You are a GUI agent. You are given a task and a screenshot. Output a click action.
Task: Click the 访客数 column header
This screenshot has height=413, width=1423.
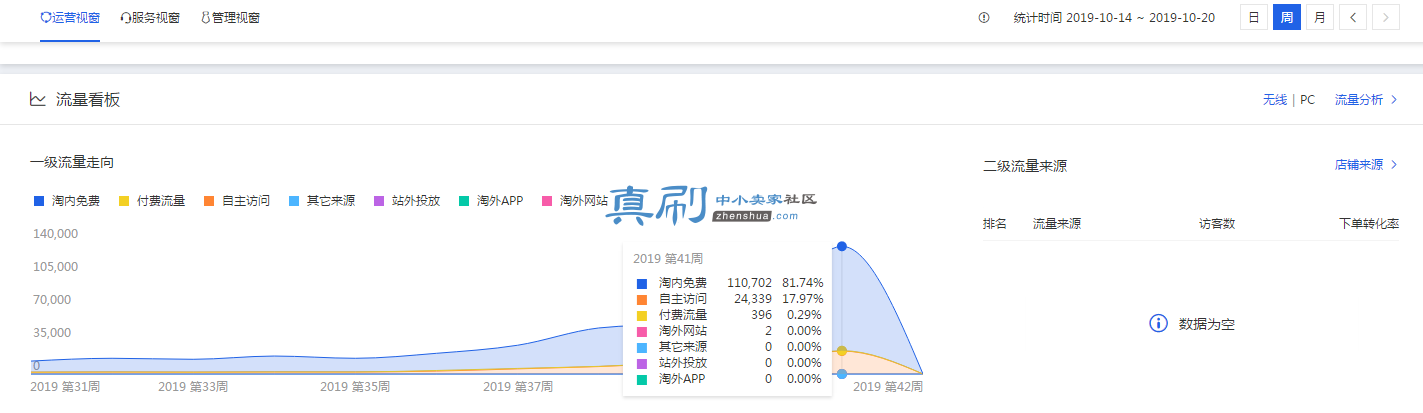pos(1217,224)
